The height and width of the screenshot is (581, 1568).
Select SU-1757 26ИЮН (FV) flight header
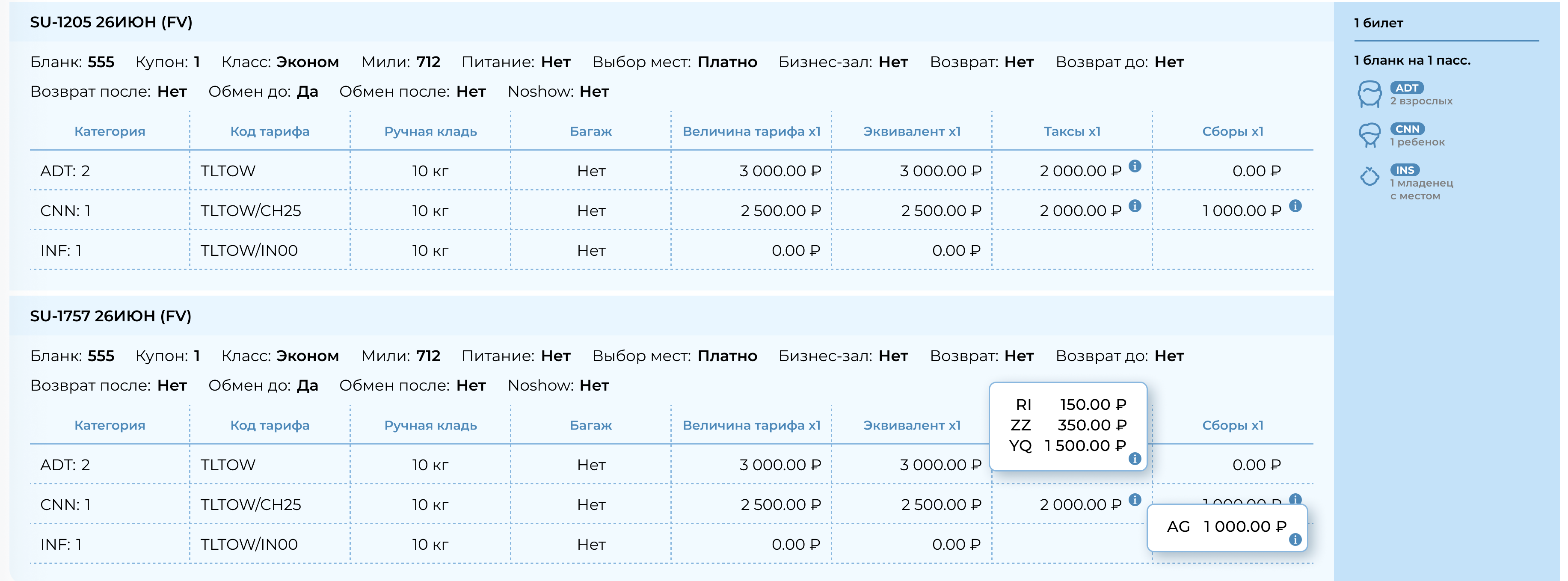click(x=111, y=316)
